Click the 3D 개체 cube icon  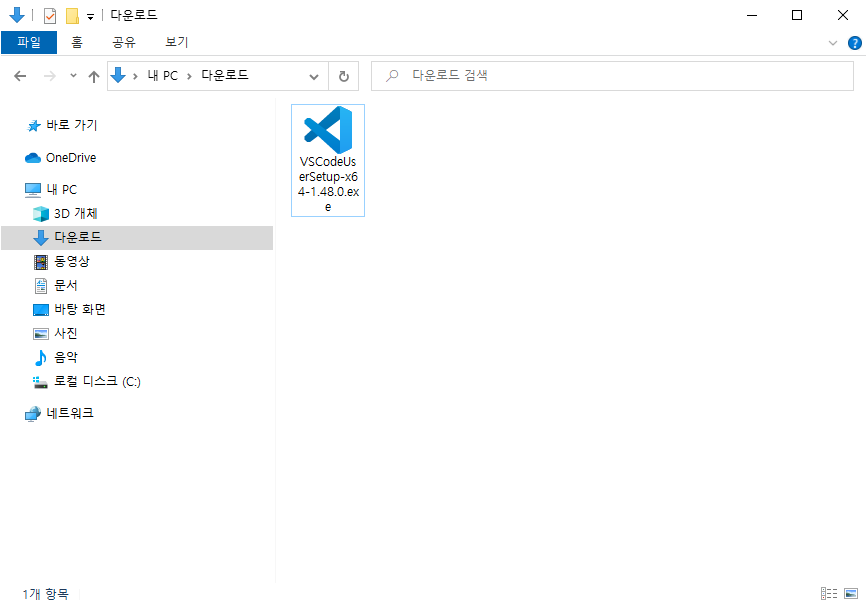(41, 214)
